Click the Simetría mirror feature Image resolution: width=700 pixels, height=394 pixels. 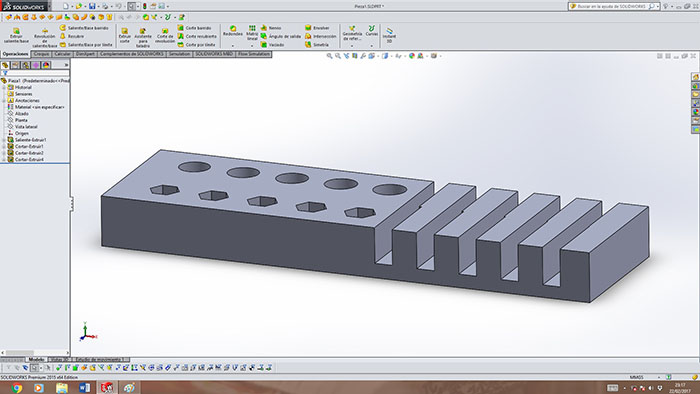[317, 45]
